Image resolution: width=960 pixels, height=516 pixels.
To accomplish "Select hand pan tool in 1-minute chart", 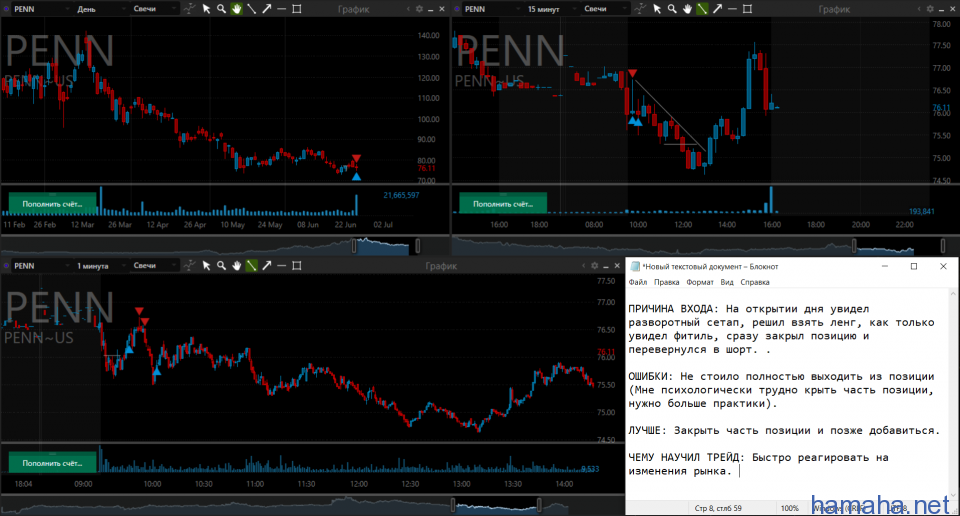I will tap(236, 266).
